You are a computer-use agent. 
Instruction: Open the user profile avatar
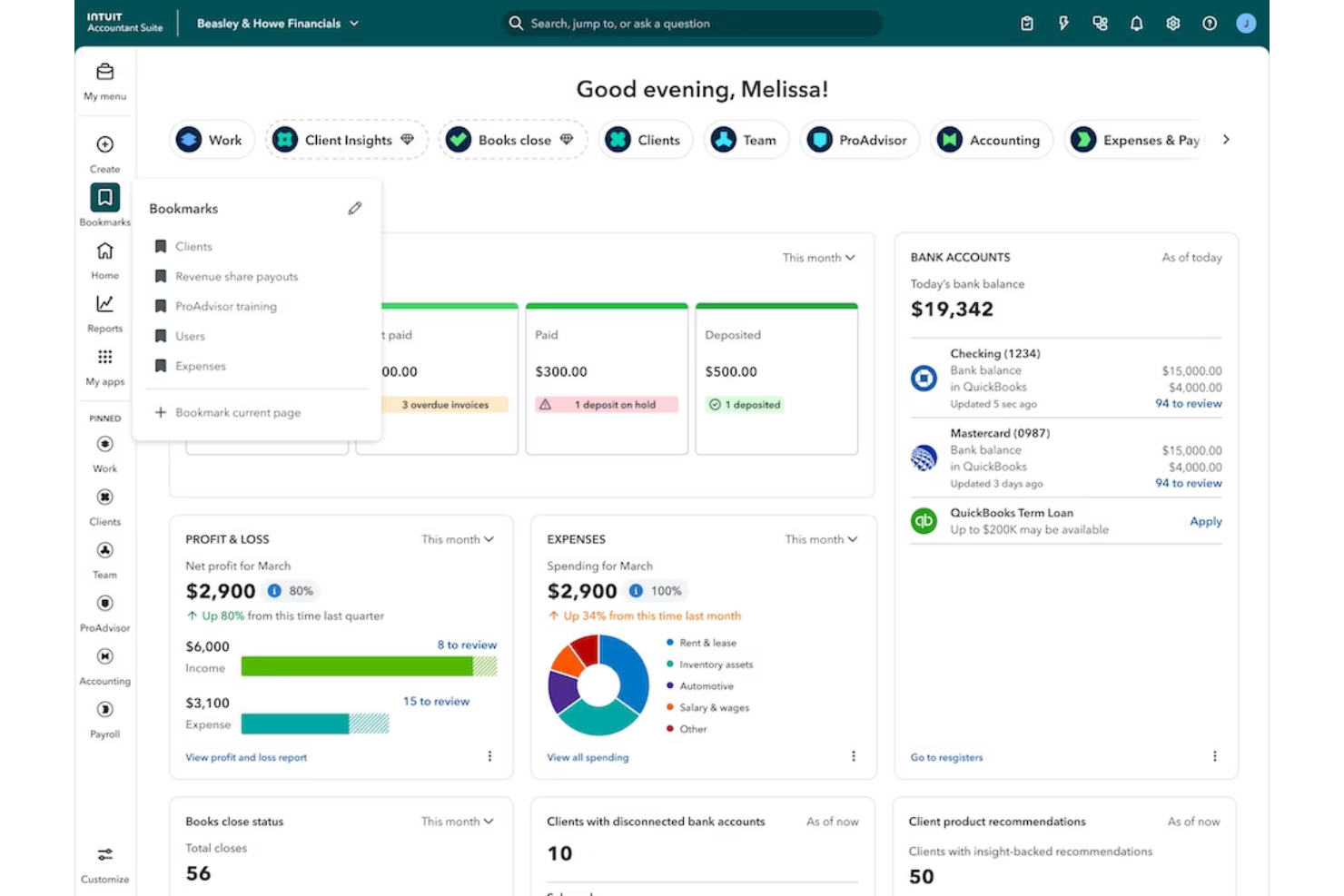(x=1246, y=24)
